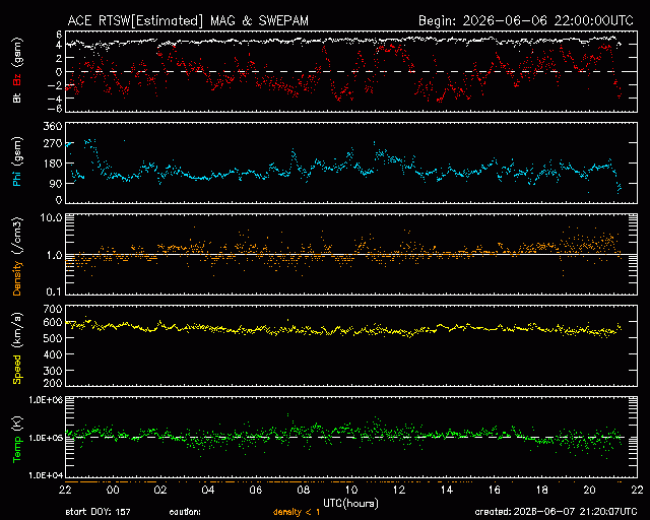
Task: Click the '20' hour tick label
Action: pyautogui.click(x=589, y=490)
